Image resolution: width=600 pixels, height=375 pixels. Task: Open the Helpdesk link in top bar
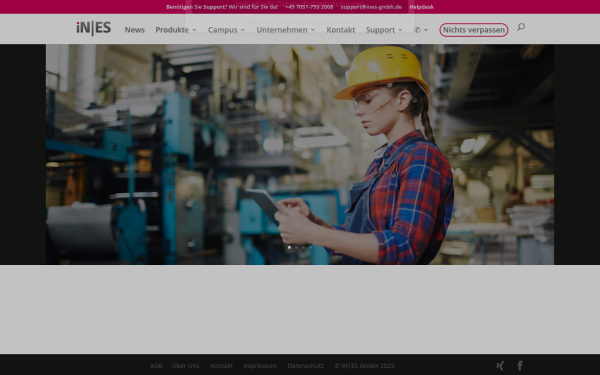tap(421, 7)
